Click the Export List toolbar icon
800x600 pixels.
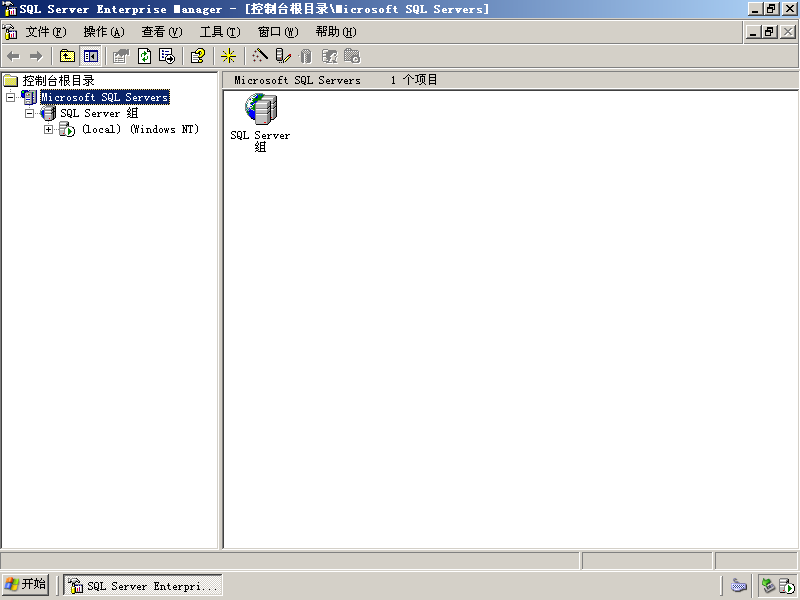(167, 56)
